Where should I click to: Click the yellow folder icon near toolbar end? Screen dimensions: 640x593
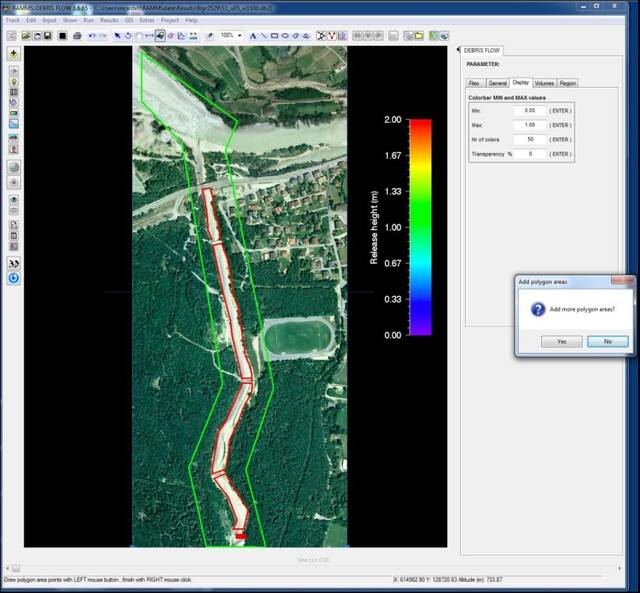click(x=419, y=36)
